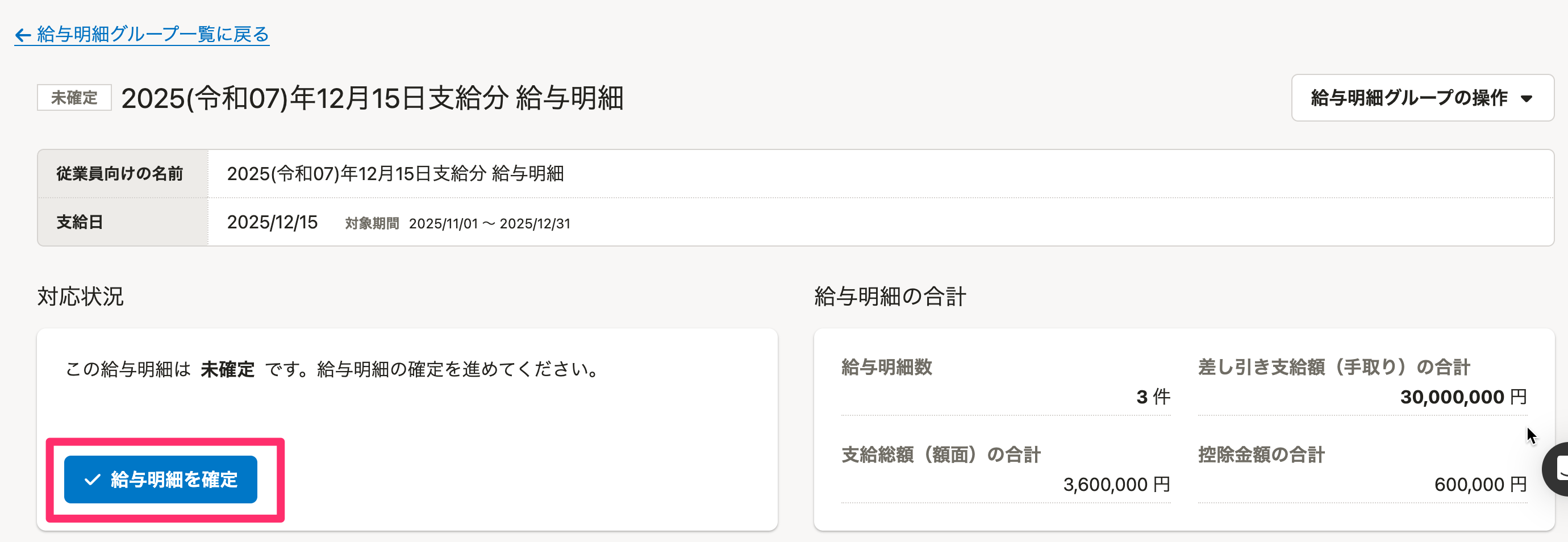Click the 対象期間 date range text

tap(489, 223)
